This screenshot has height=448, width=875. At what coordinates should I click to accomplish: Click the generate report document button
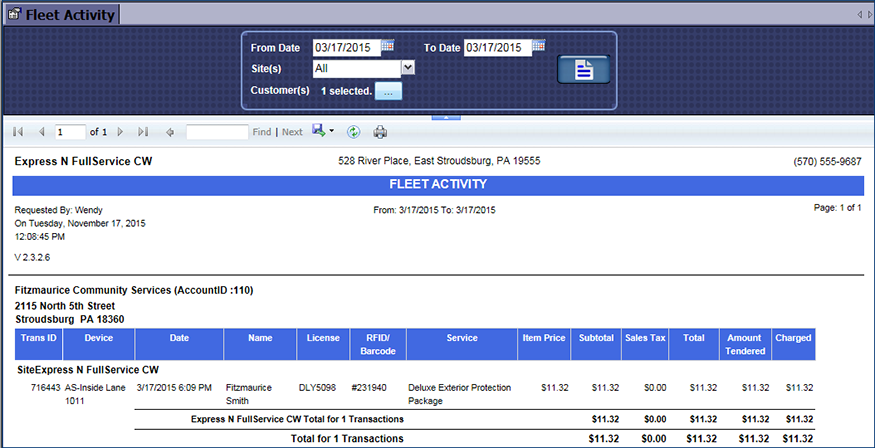583,70
